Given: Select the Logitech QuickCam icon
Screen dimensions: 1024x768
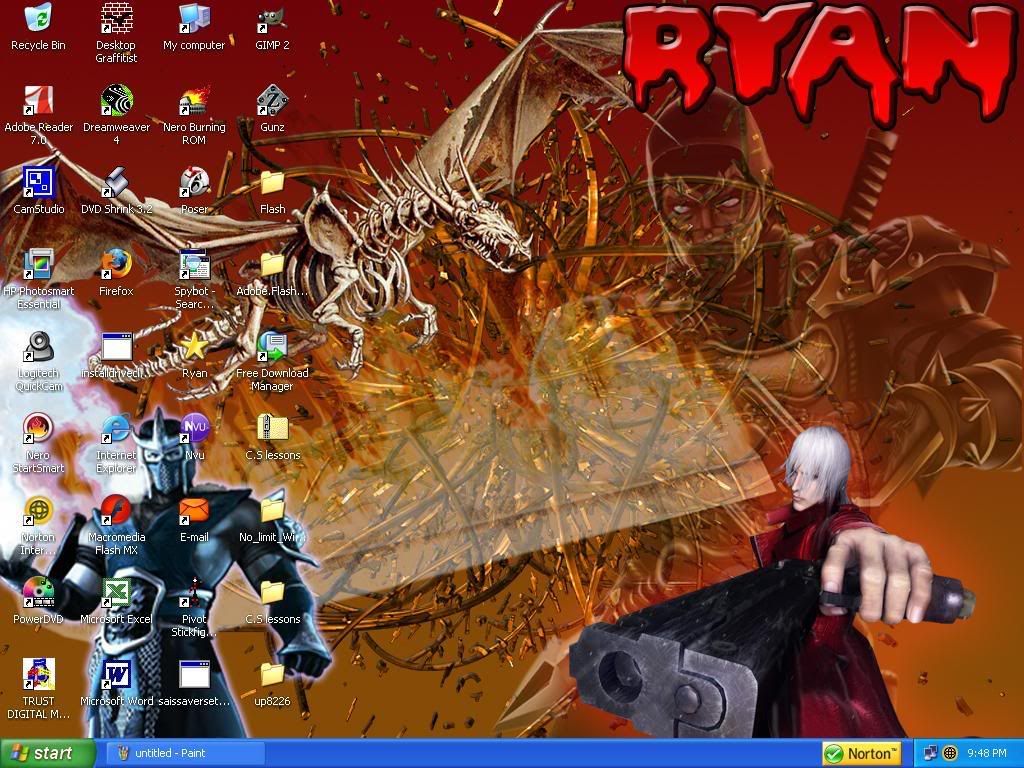Looking at the screenshot, I should [38, 347].
